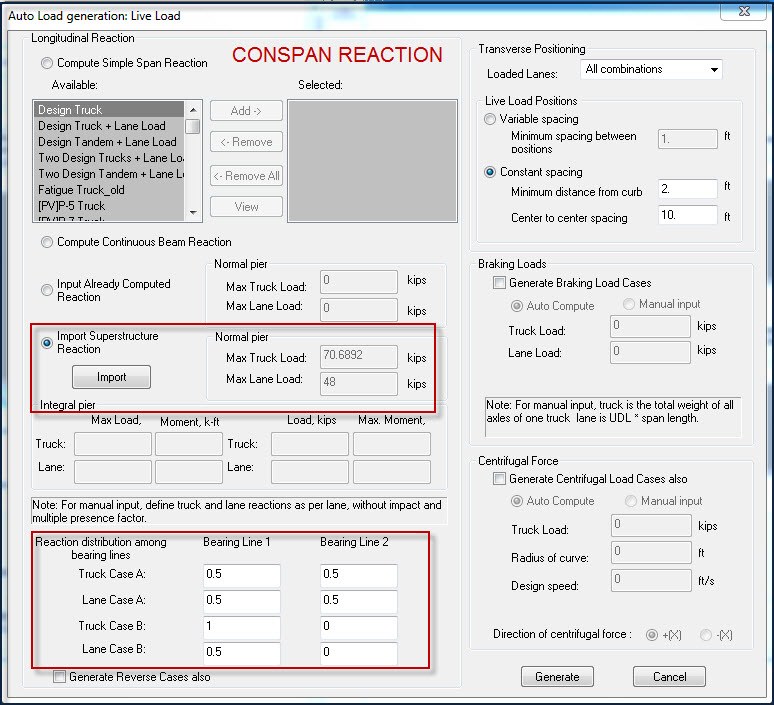Select [PV]P-5 Truck in list
This screenshot has height=705, width=774.
click(109, 206)
